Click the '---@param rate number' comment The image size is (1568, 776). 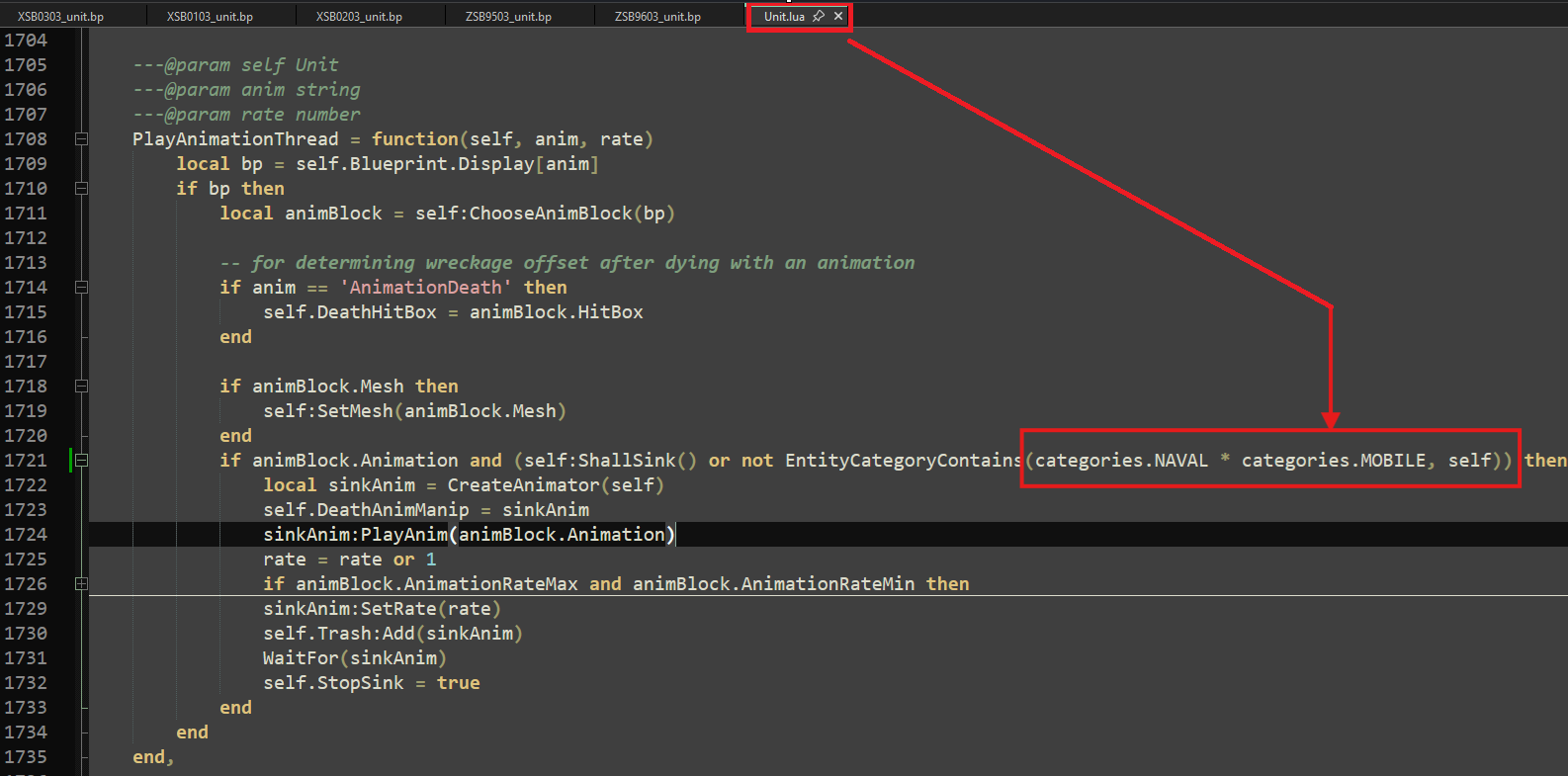pos(246,115)
